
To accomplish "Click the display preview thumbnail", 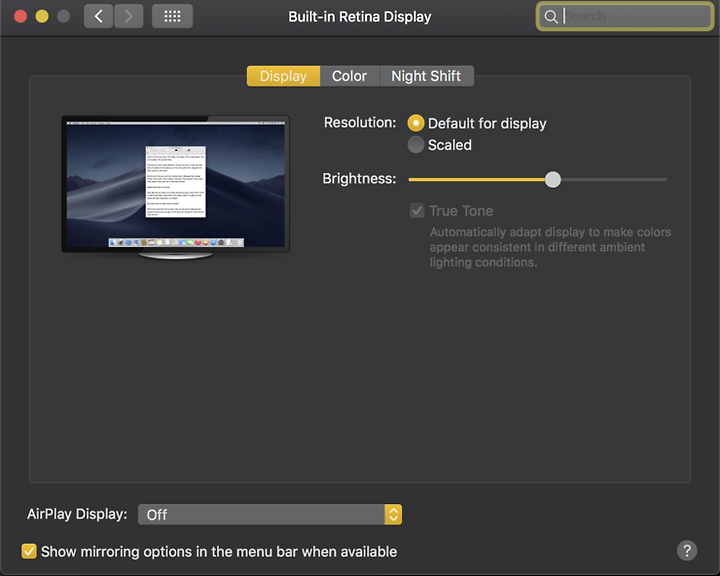I will [175, 187].
